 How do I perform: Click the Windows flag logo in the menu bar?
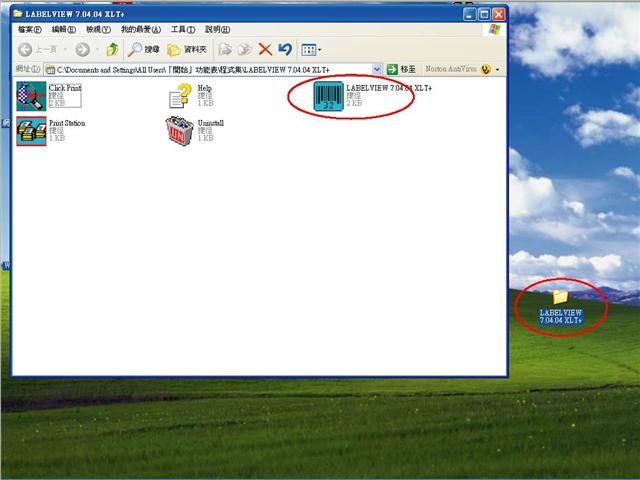tap(494, 29)
